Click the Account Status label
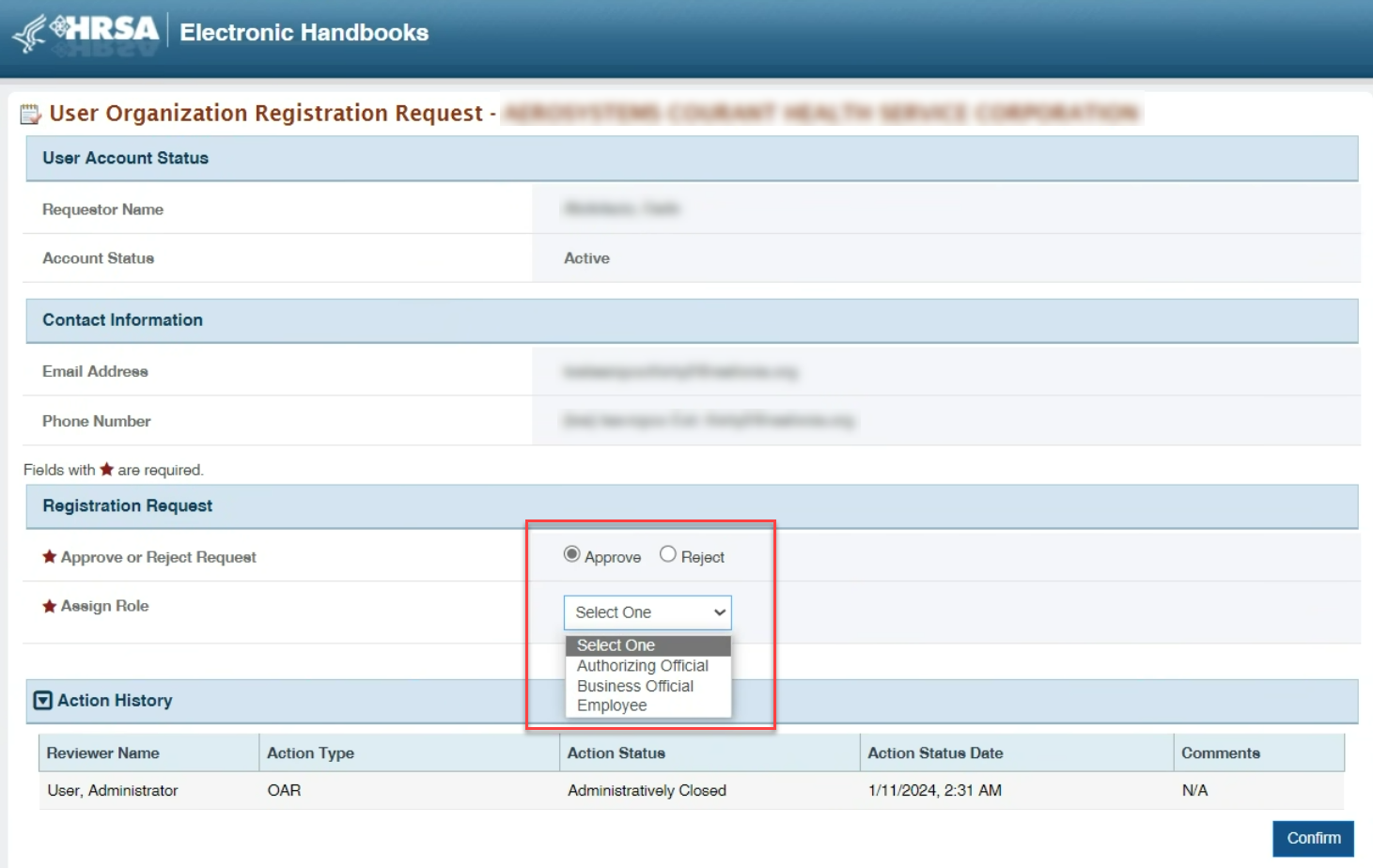The width and height of the screenshot is (1373, 868). (98, 258)
